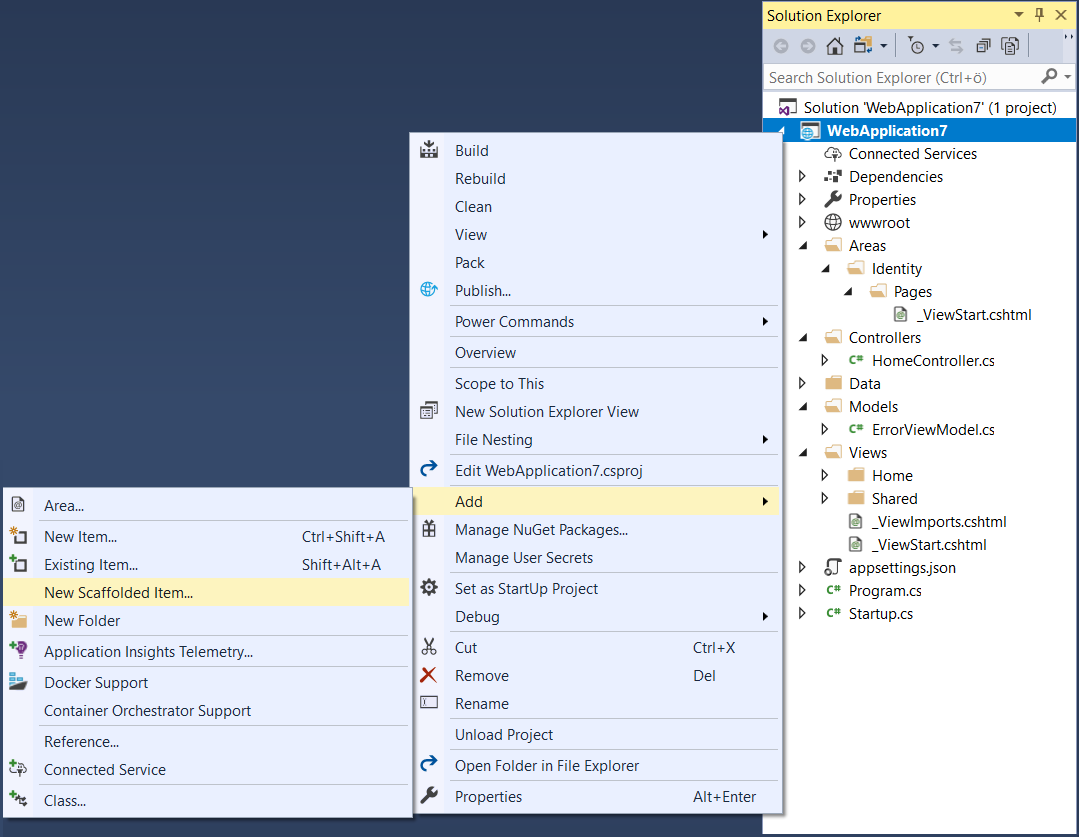Screen dimensions: 1079x837
Task: Click the Open Folder in File Explorer arrow icon
Action: [429, 763]
